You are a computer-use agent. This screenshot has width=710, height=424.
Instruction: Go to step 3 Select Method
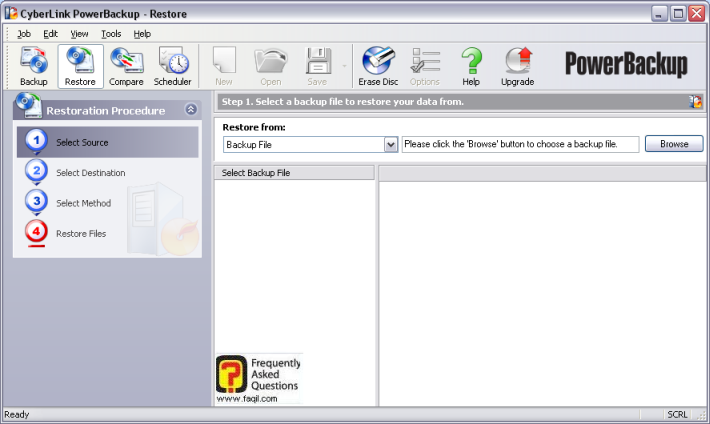(x=83, y=203)
